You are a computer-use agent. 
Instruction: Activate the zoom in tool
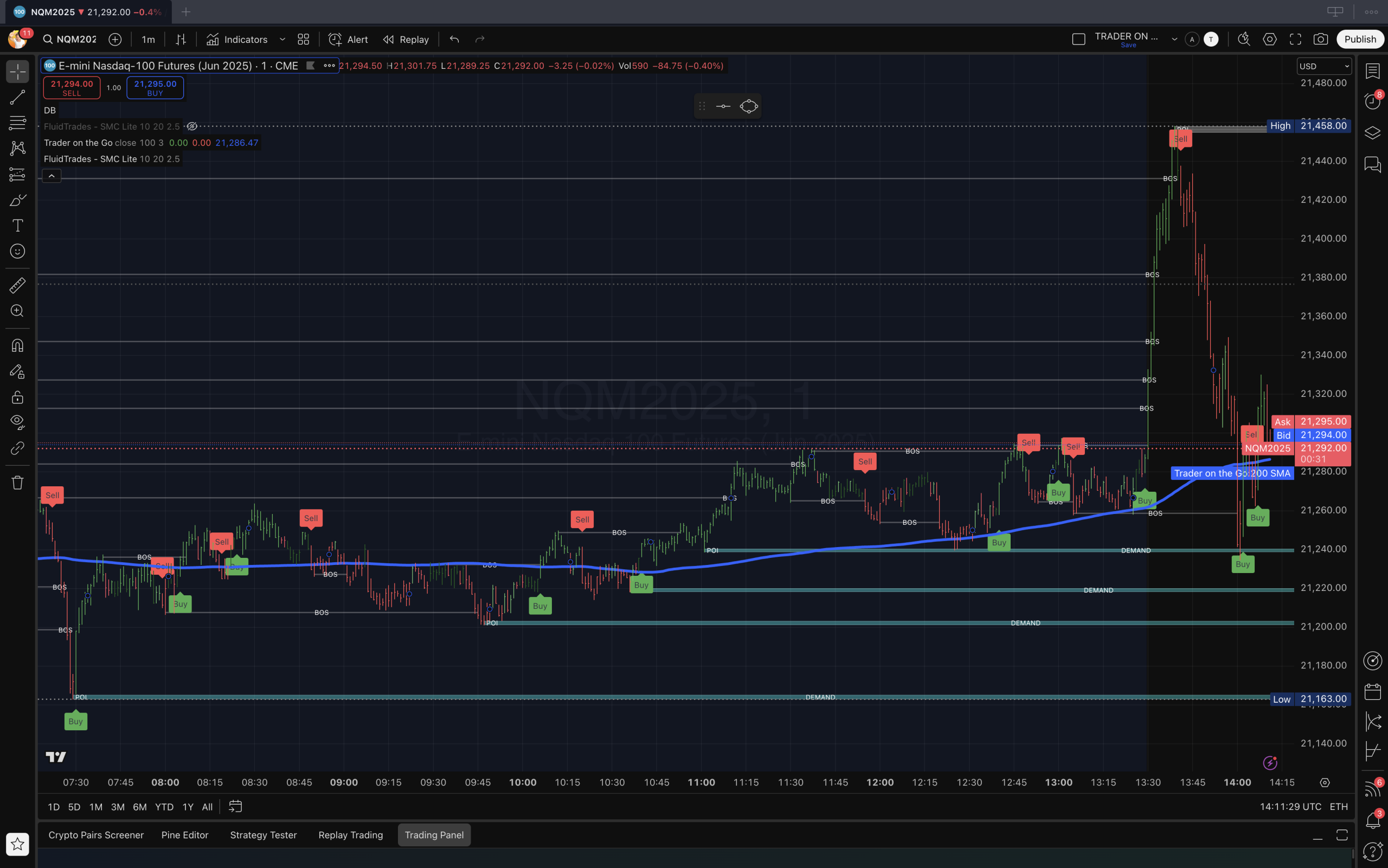[x=17, y=311]
